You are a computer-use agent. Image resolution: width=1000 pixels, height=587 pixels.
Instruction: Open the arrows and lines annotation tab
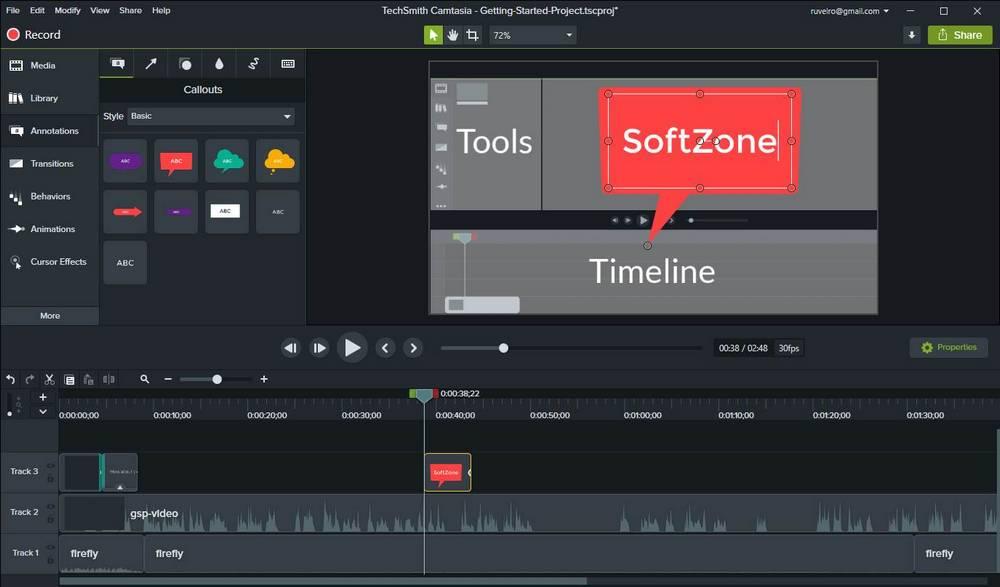click(151, 64)
